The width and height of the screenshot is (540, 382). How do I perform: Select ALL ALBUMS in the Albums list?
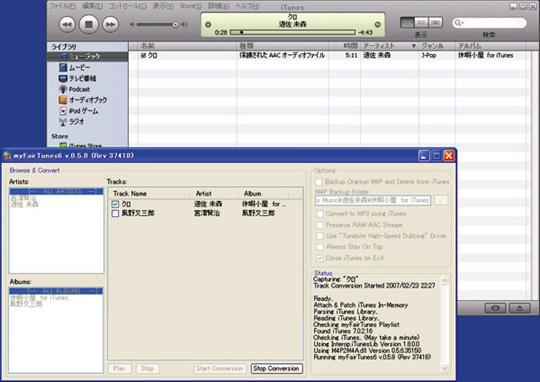click(x=56, y=291)
